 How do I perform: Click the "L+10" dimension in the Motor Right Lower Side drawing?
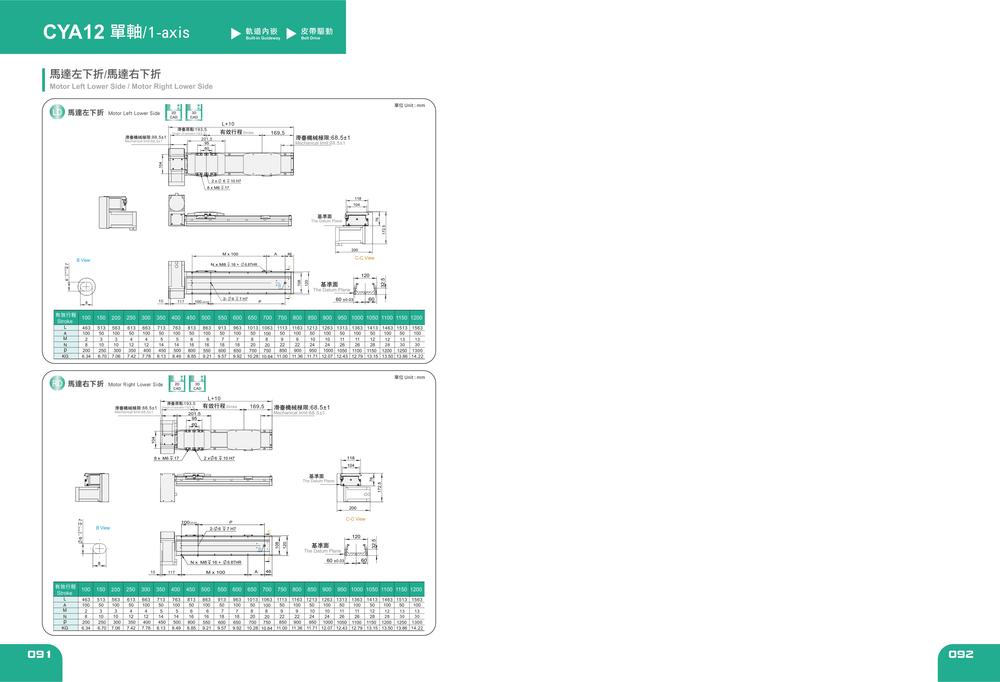[x=214, y=398]
